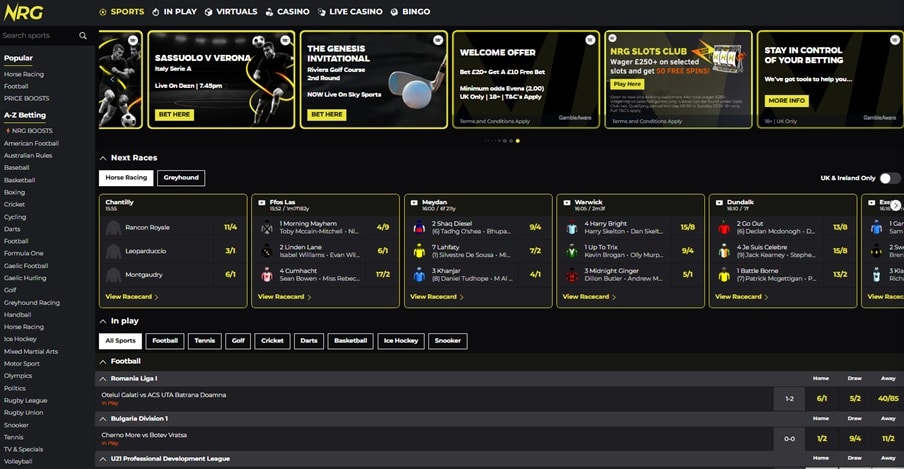Click the Casino chips icon

[269, 12]
